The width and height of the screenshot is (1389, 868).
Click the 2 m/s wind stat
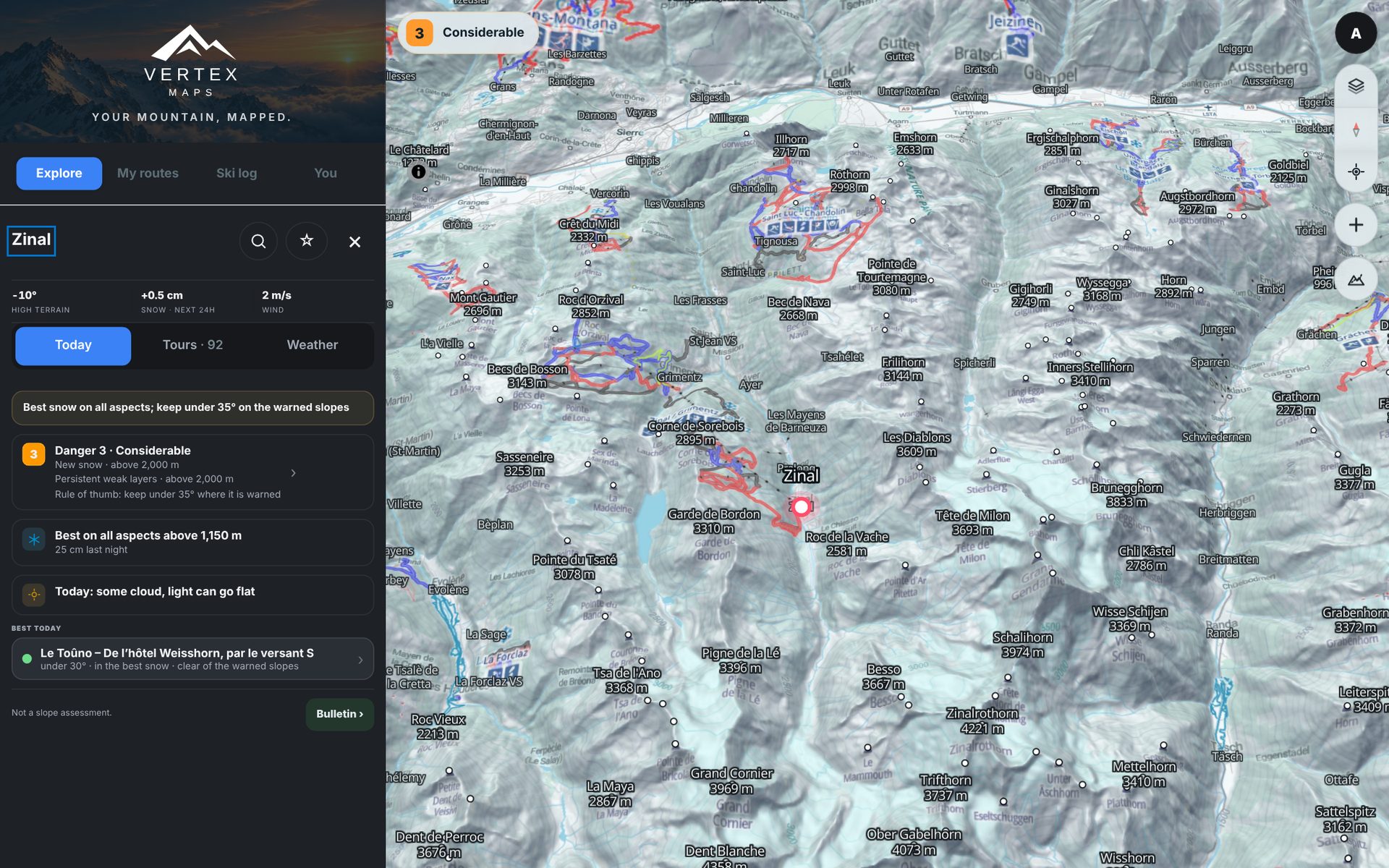(x=276, y=302)
